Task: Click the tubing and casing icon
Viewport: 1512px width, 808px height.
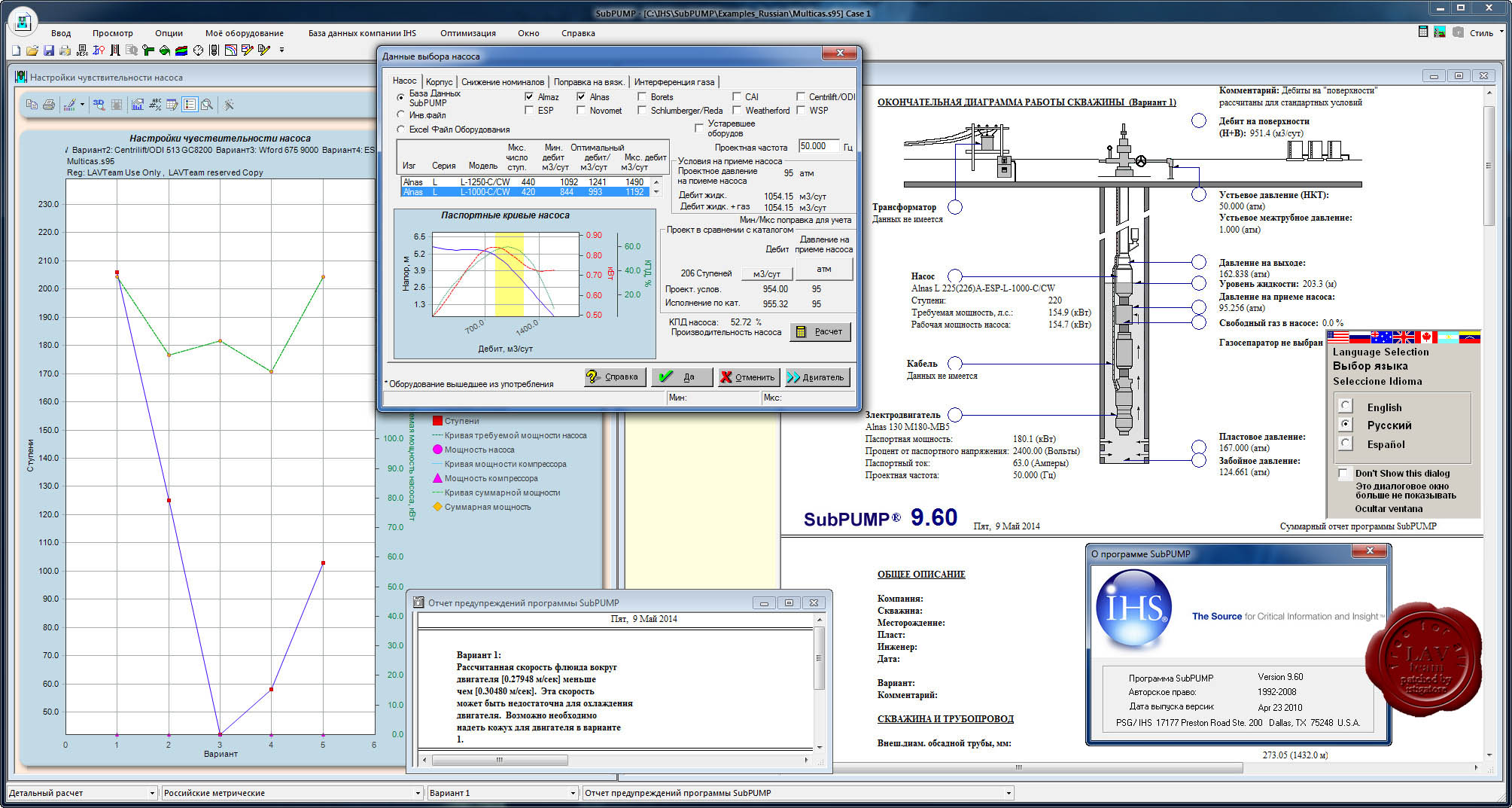Action: point(115,50)
